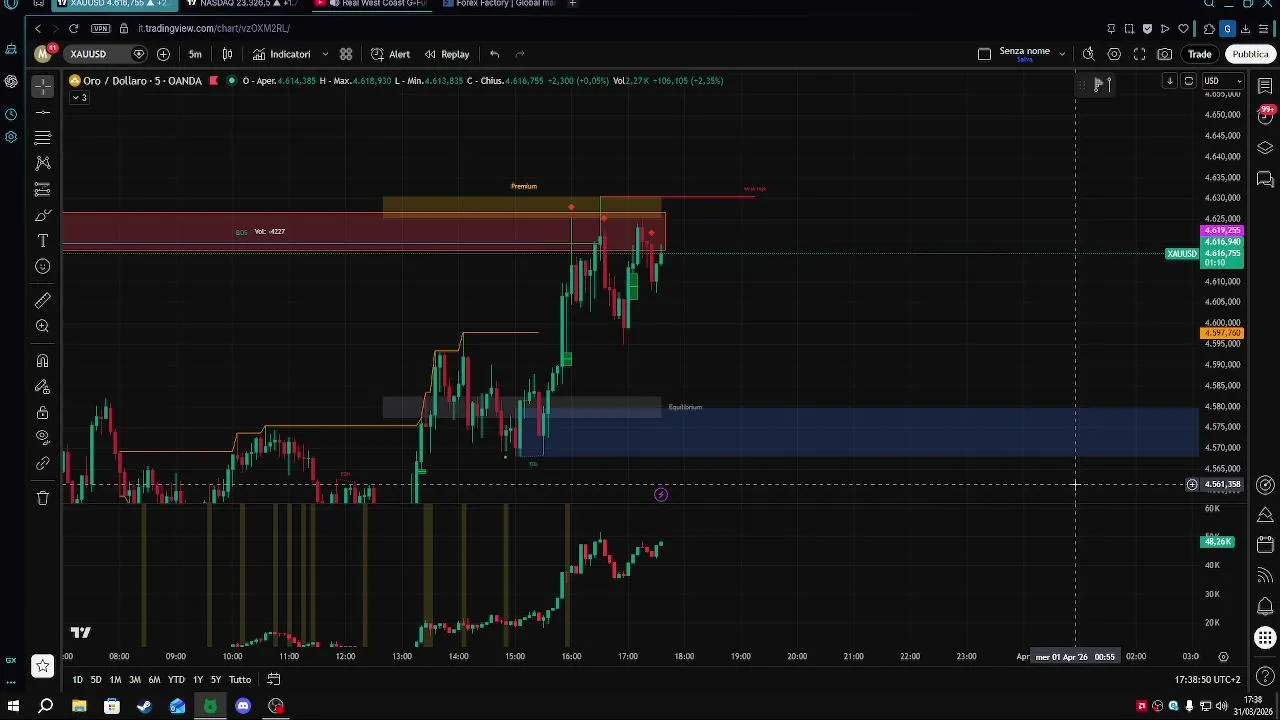Open the emoji icons tool
Screen dimensions: 1280x720
click(42, 266)
